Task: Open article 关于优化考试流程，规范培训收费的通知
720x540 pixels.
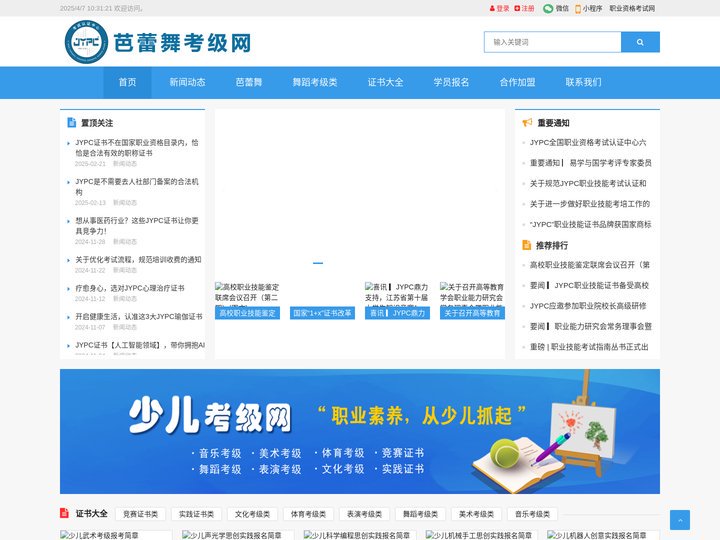Action: (x=138, y=259)
